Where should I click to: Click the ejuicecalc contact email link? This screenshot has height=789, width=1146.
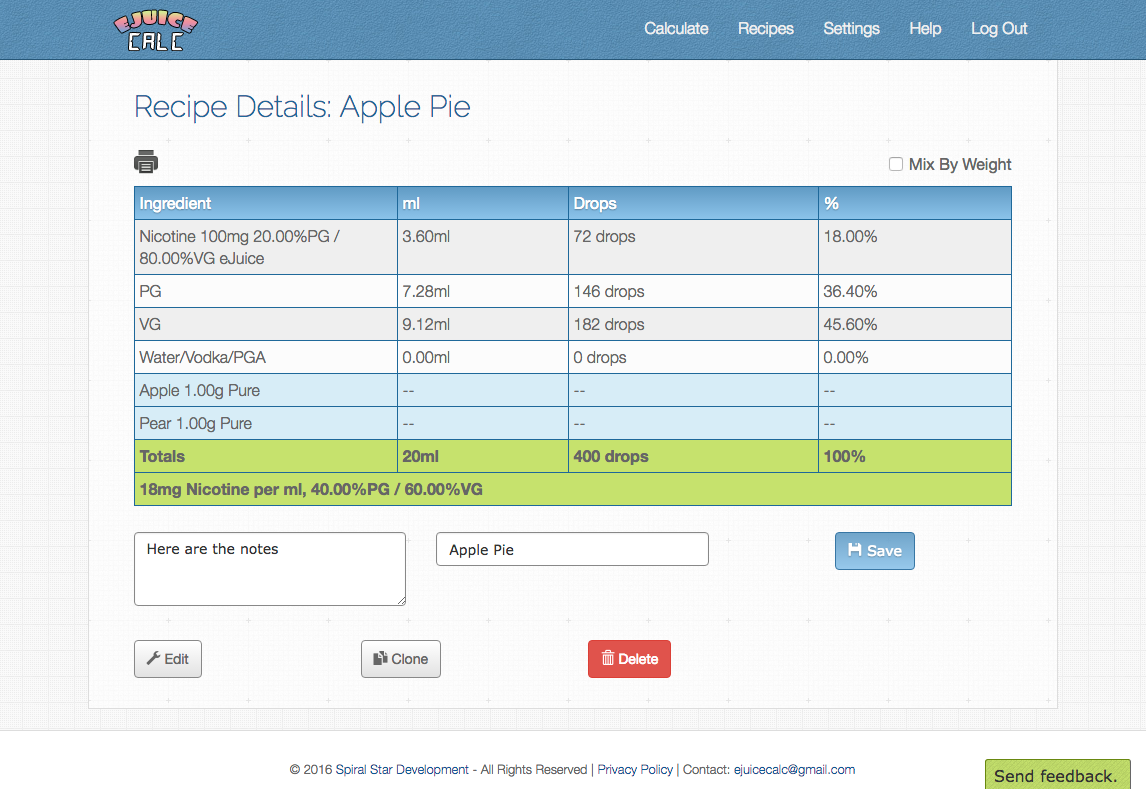(795, 769)
